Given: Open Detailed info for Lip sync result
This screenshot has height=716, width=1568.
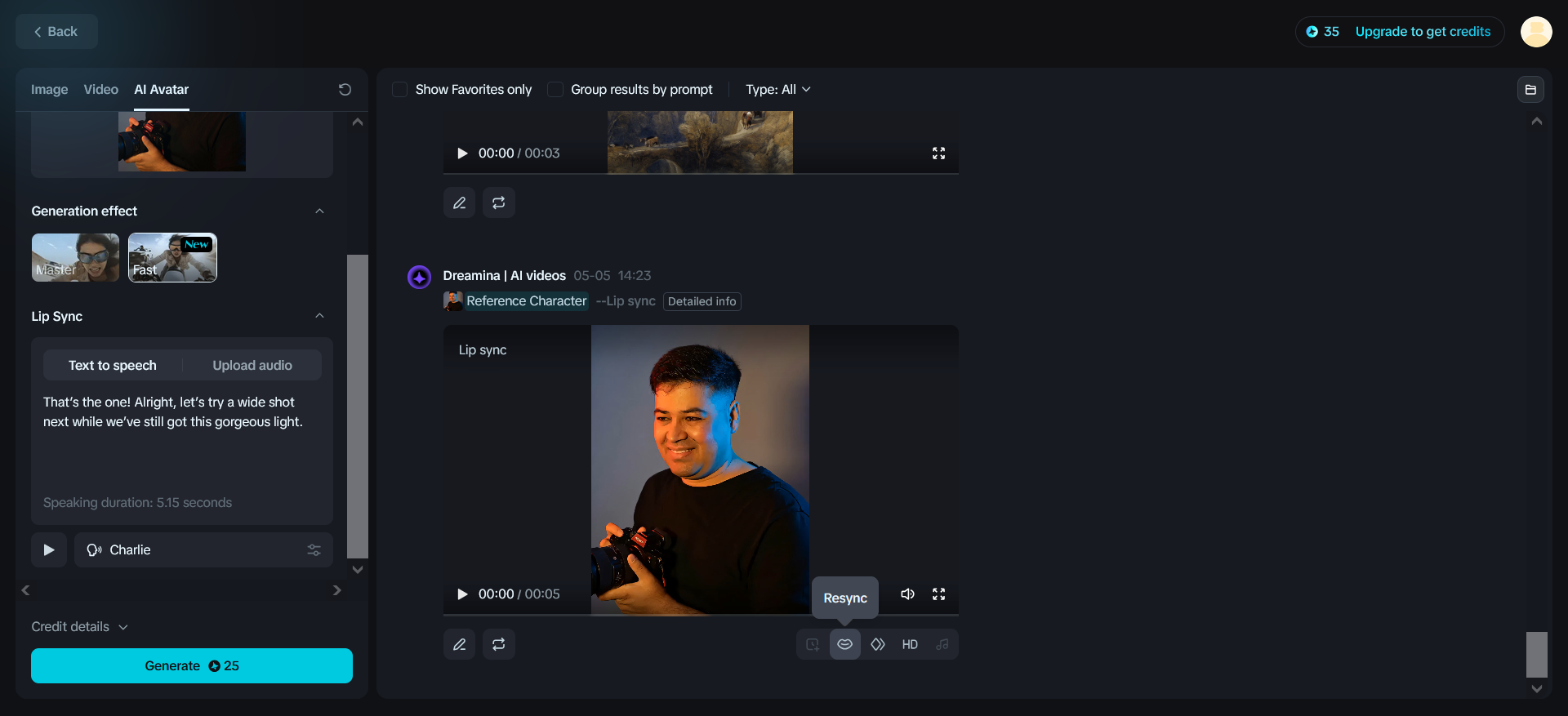Looking at the screenshot, I should (x=702, y=301).
